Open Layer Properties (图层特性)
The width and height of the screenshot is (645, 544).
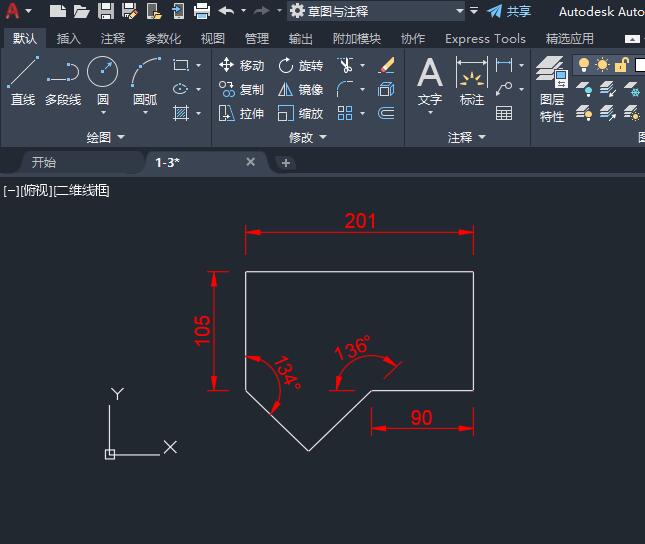552,89
